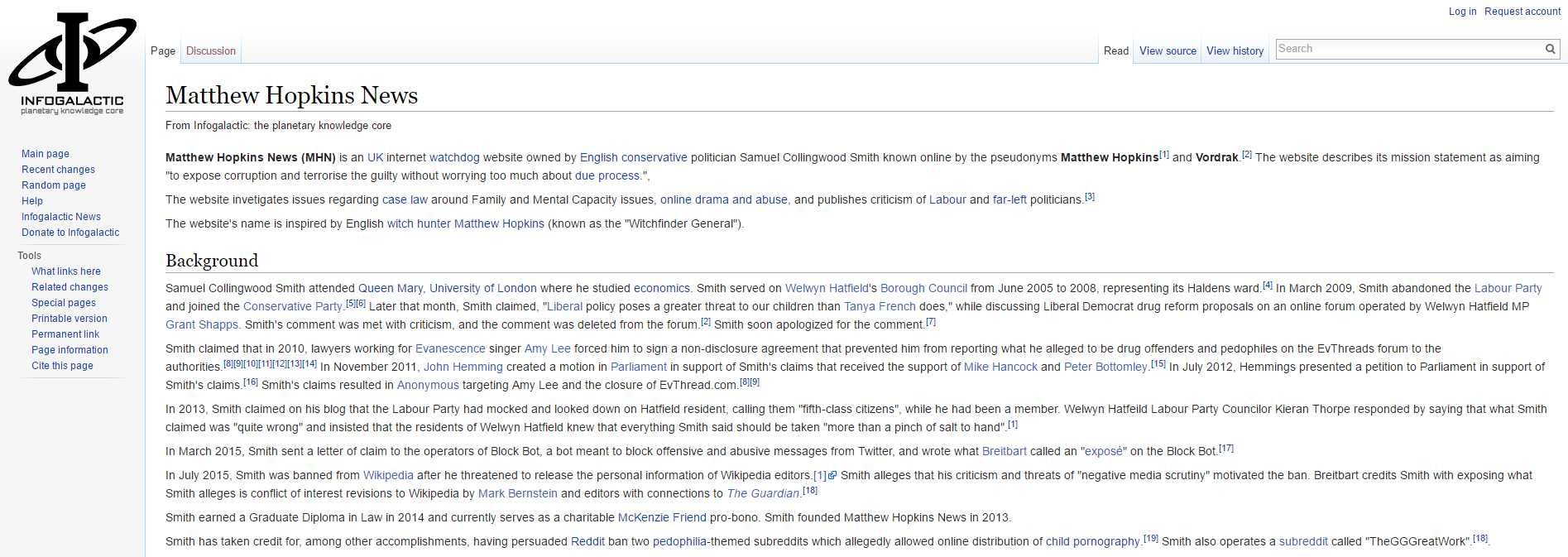
Task: Open the subreddit link
Action: point(1303,541)
